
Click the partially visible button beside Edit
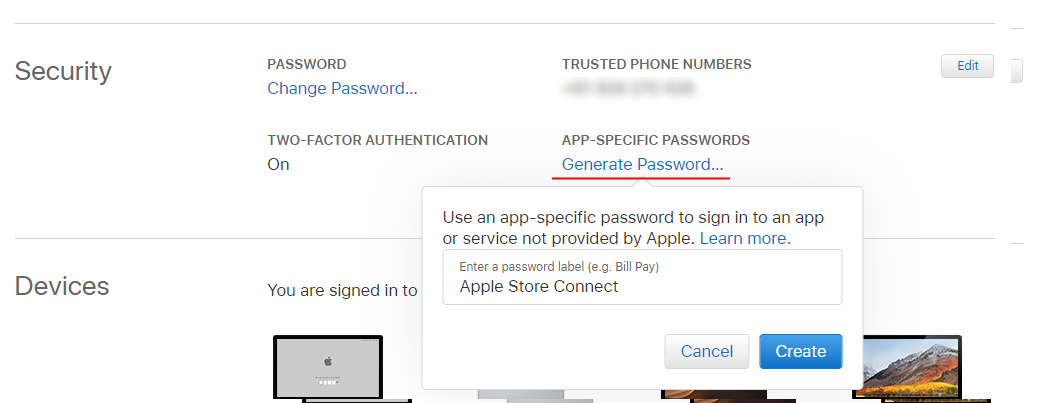tap(1017, 69)
